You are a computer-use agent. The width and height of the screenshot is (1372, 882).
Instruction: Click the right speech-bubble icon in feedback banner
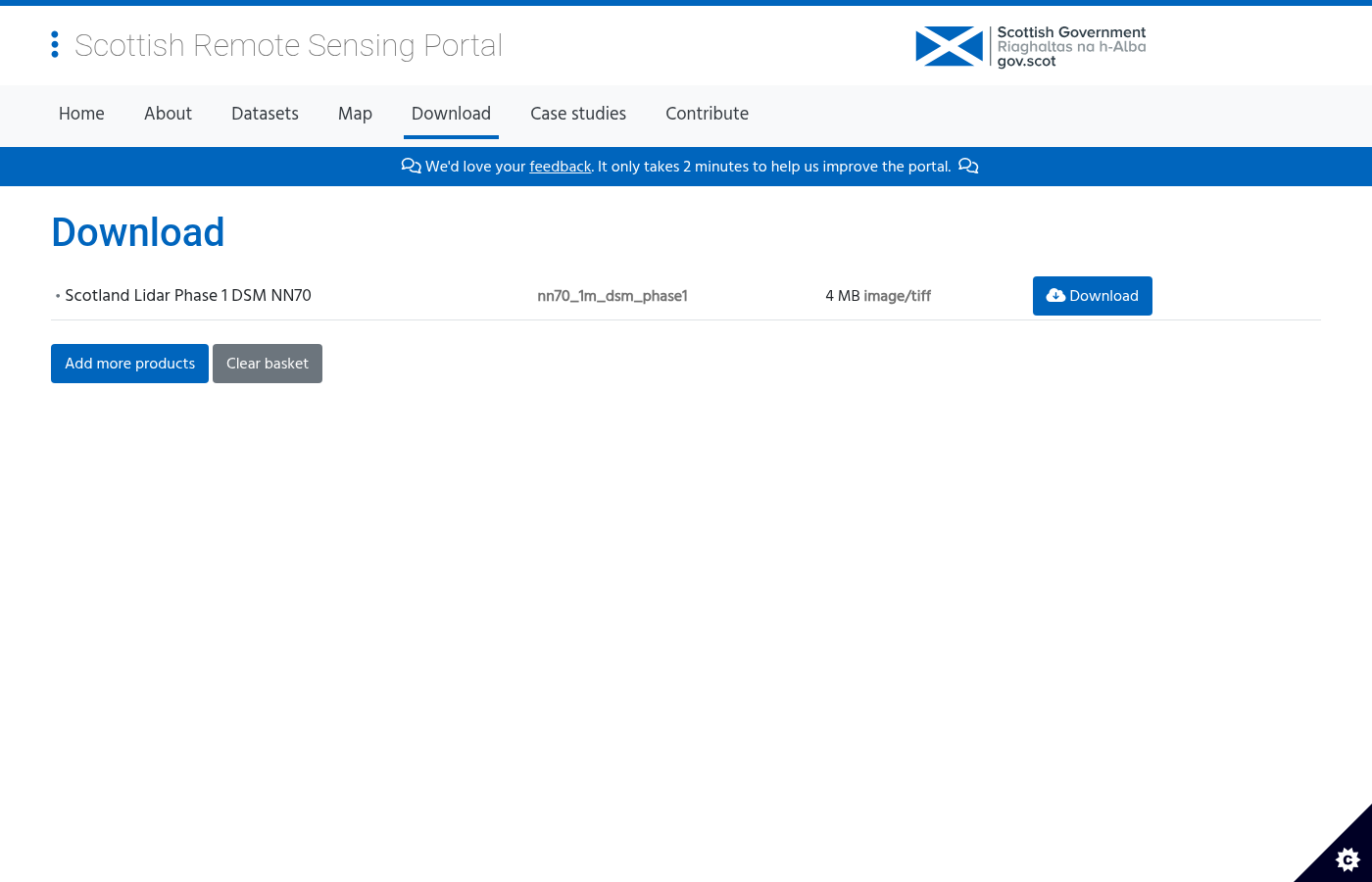pos(968,167)
